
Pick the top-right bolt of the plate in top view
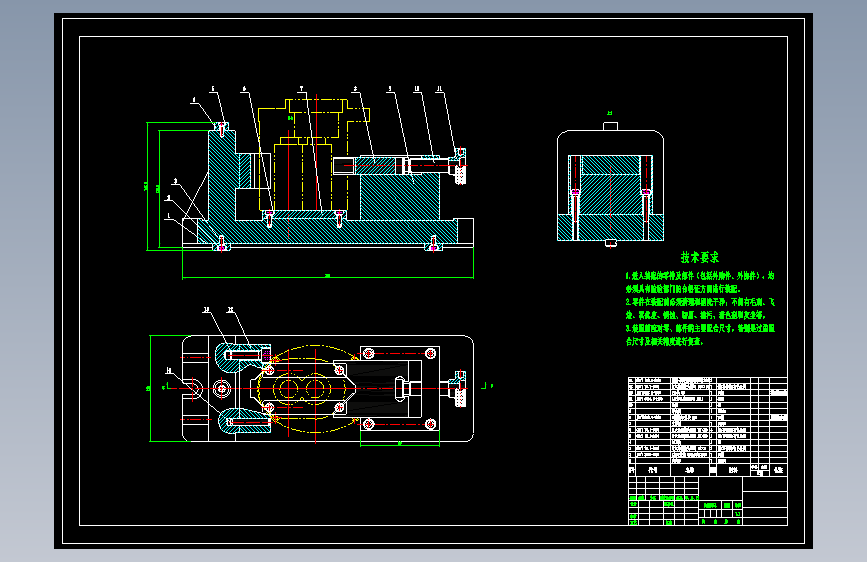(431, 353)
